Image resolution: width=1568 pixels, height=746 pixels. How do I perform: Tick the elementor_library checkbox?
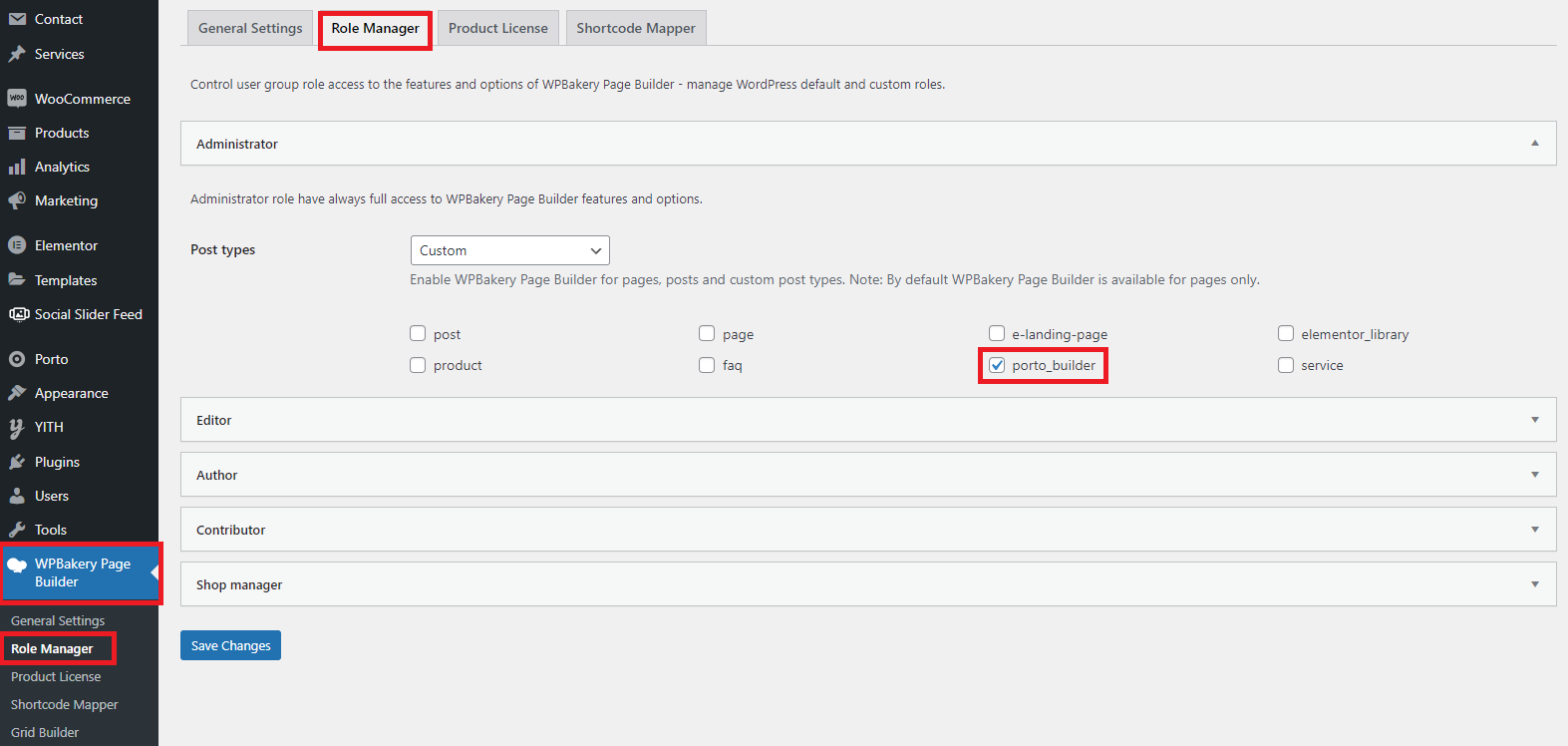pos(1286,333)
